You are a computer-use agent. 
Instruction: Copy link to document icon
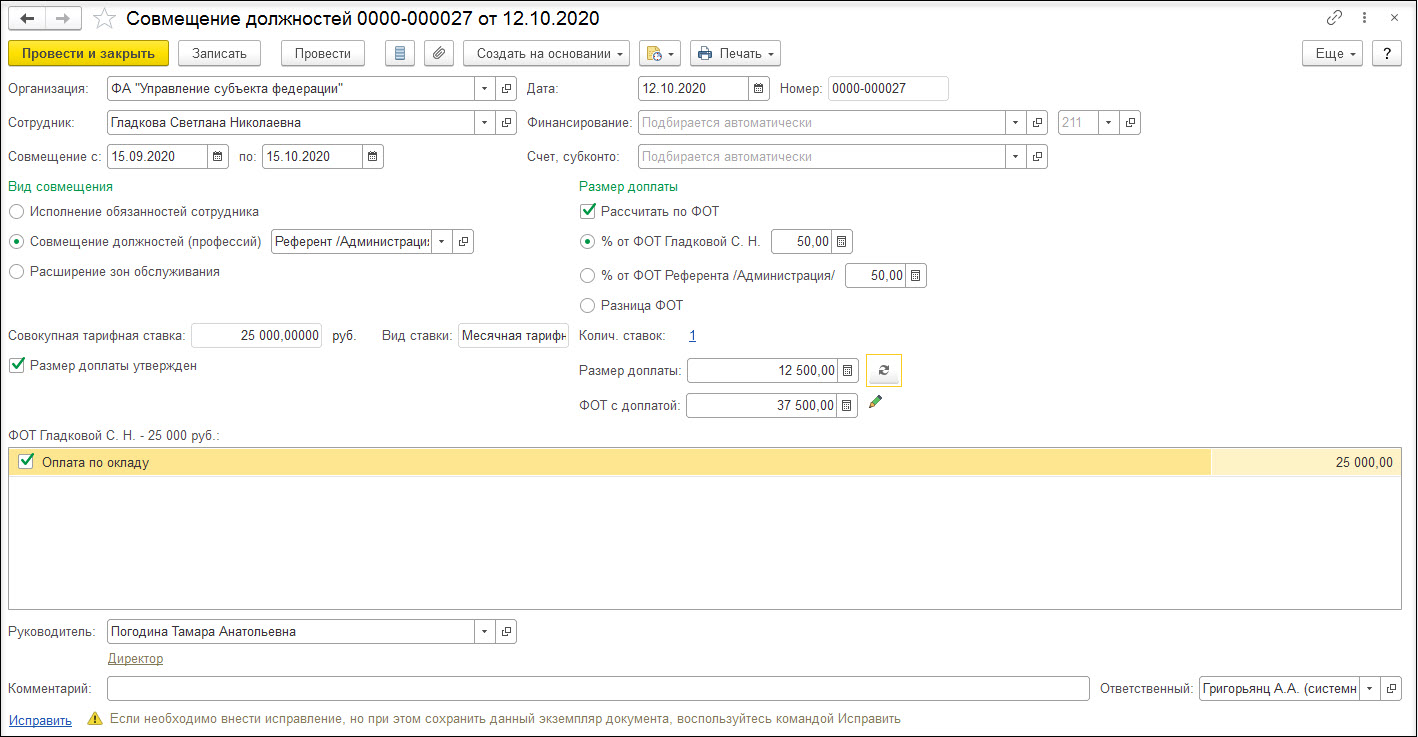click(1334, 18)
